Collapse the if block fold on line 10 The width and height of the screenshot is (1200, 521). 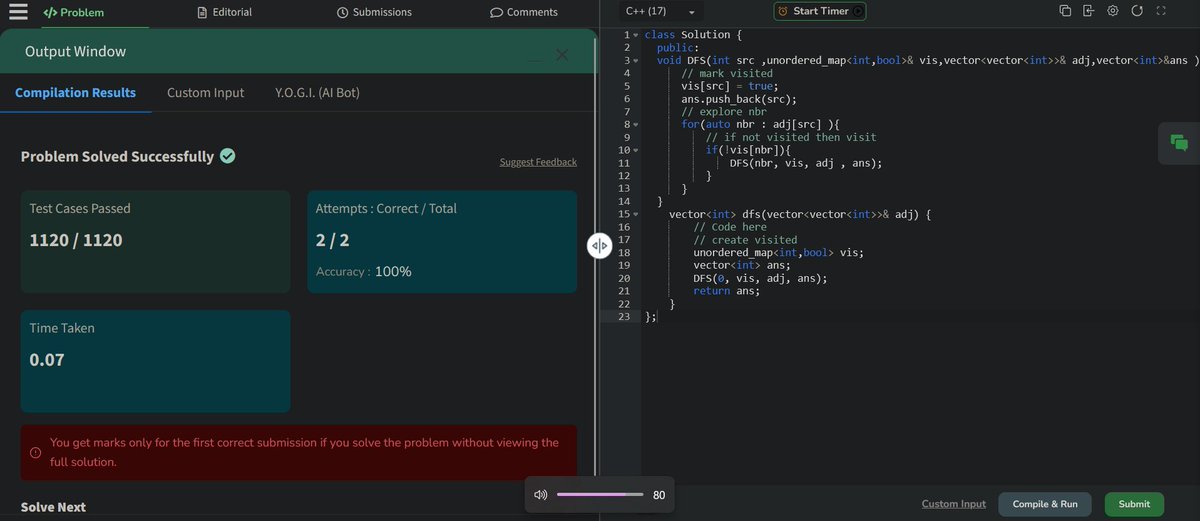tap(636, 150)
